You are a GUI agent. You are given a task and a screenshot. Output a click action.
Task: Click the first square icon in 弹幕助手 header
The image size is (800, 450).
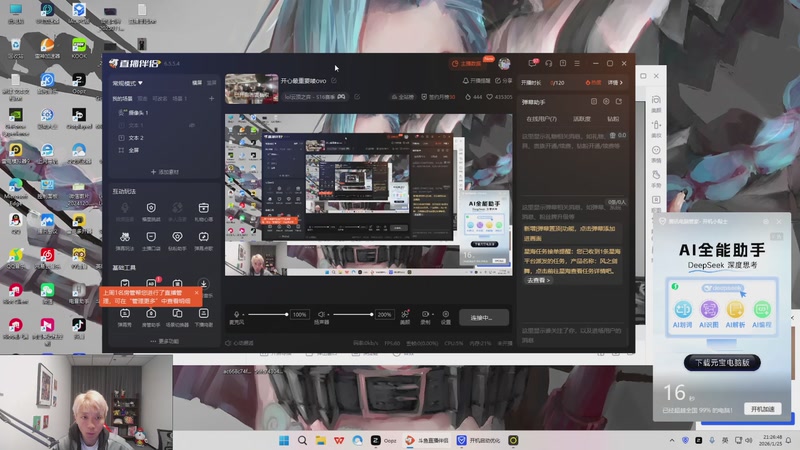[x=594, y=102]
